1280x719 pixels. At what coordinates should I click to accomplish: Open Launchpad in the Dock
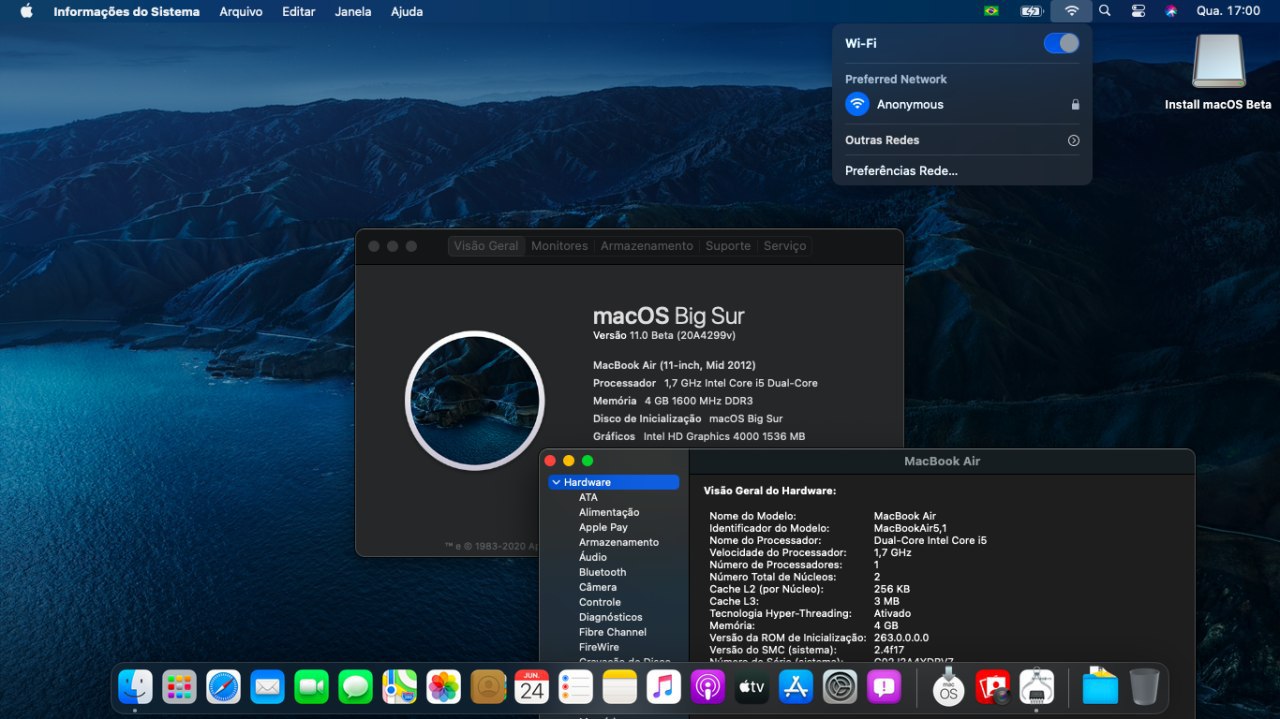(x=180, y=687)
